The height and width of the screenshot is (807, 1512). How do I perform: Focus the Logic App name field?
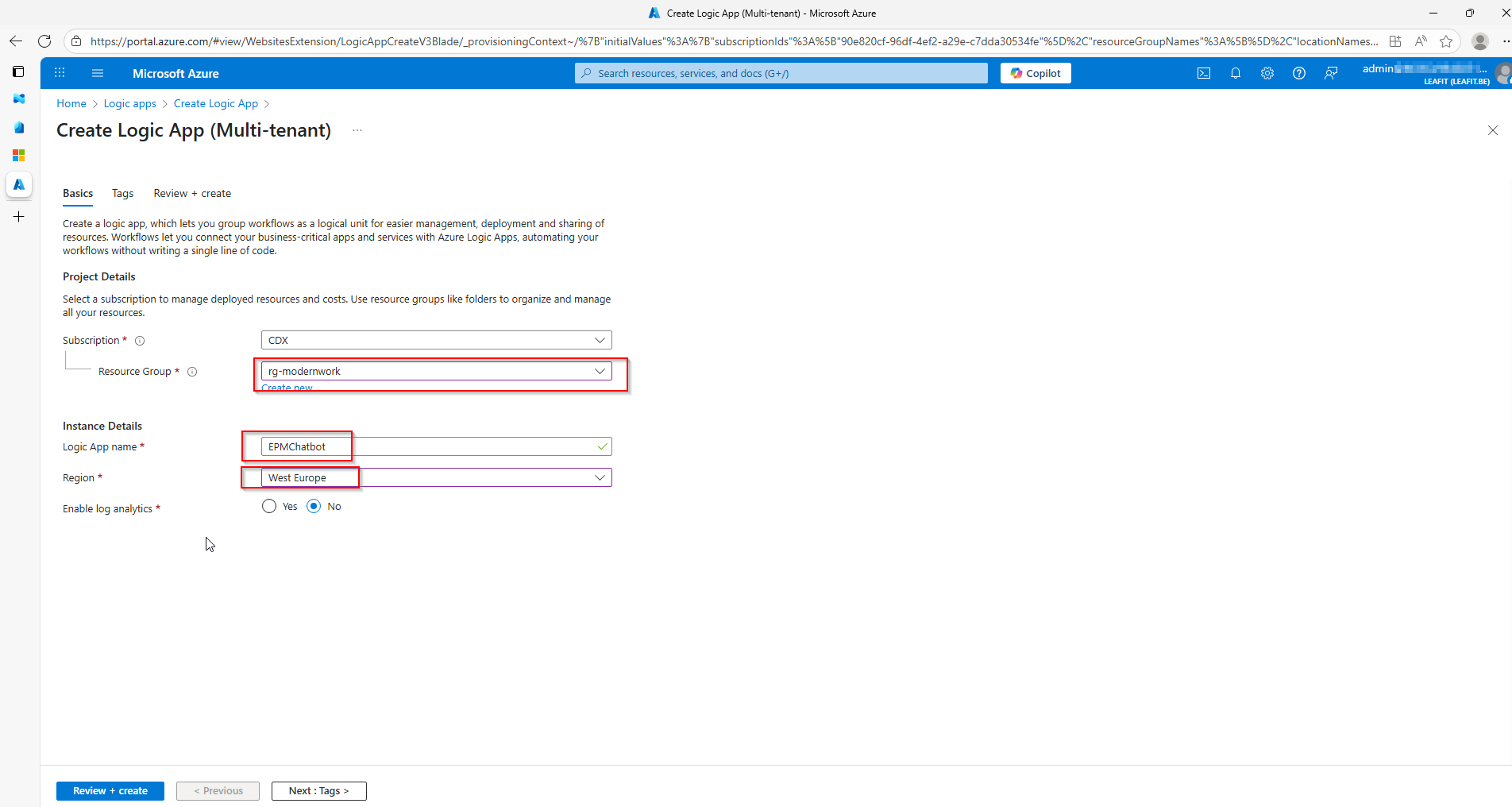tap(437, 446)
